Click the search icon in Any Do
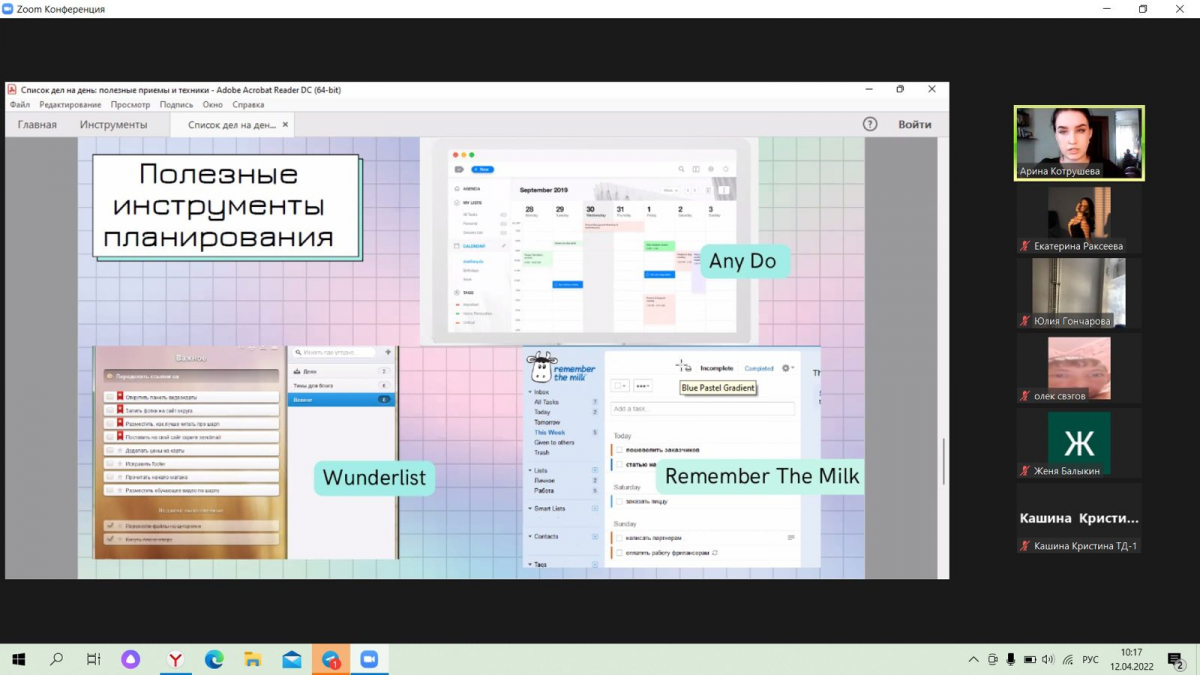1200x675 pixels. pos(682,169)
